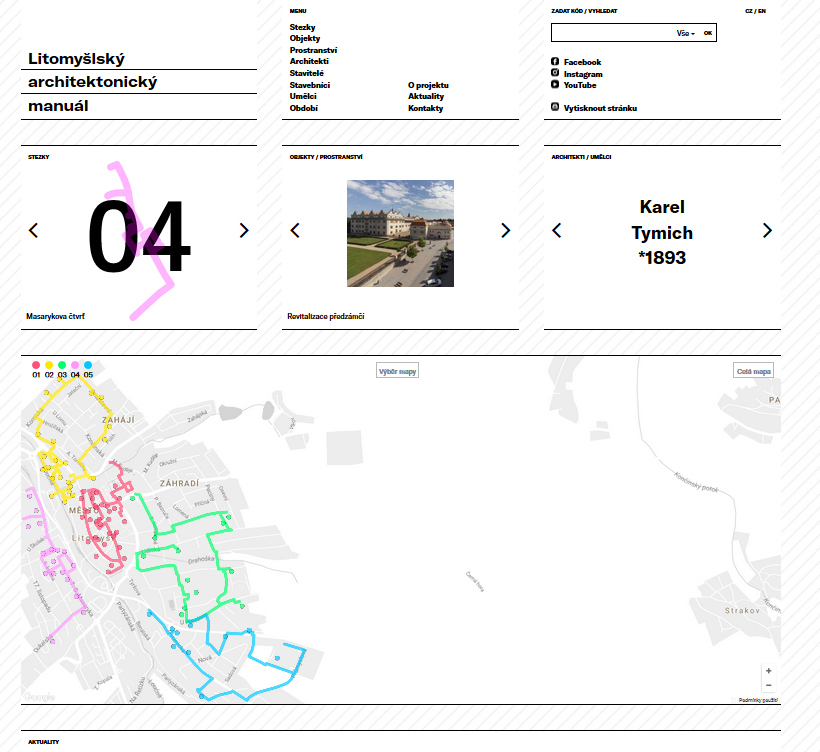
Task: Zoom in on the map with plus
Action: coord(768,671)
